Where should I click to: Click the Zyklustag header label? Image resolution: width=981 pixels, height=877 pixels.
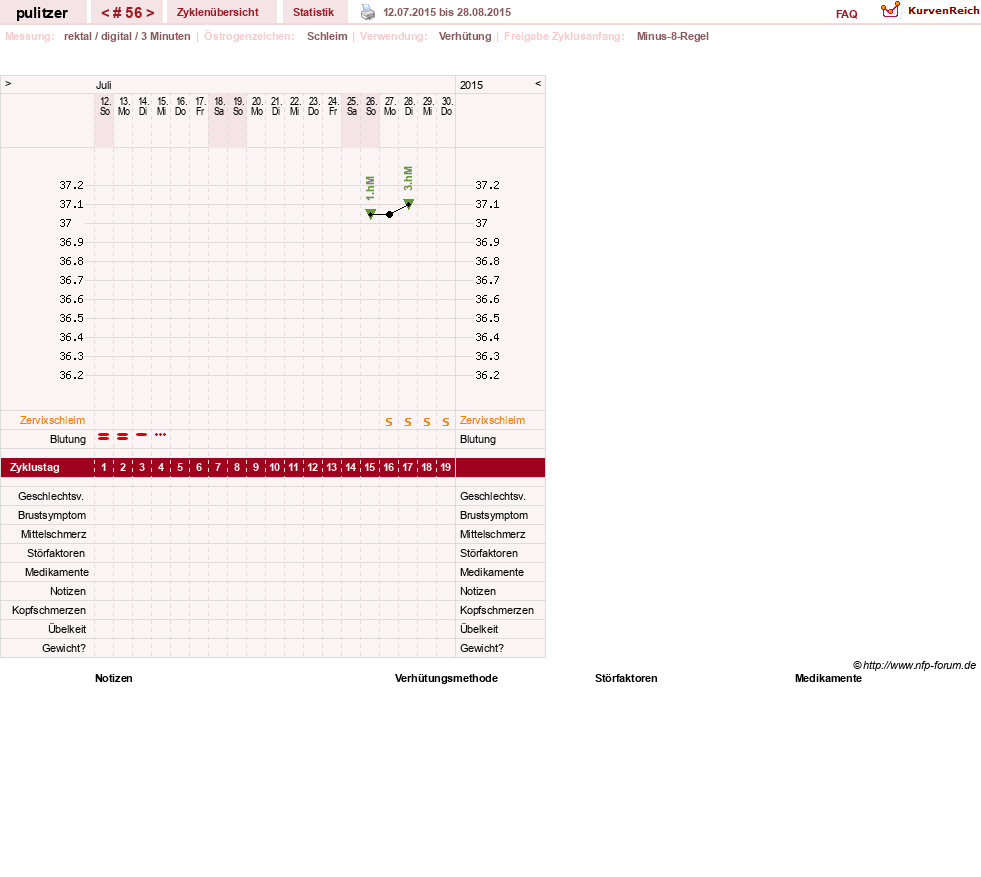[34, 467]
